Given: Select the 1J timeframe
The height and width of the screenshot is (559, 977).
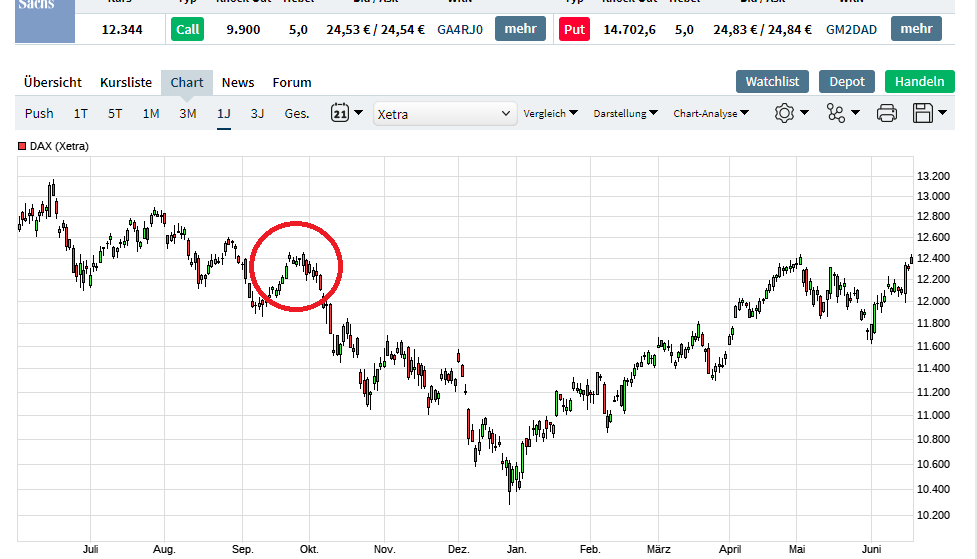Looking at the screenshot, I should [x=224, y=113].
